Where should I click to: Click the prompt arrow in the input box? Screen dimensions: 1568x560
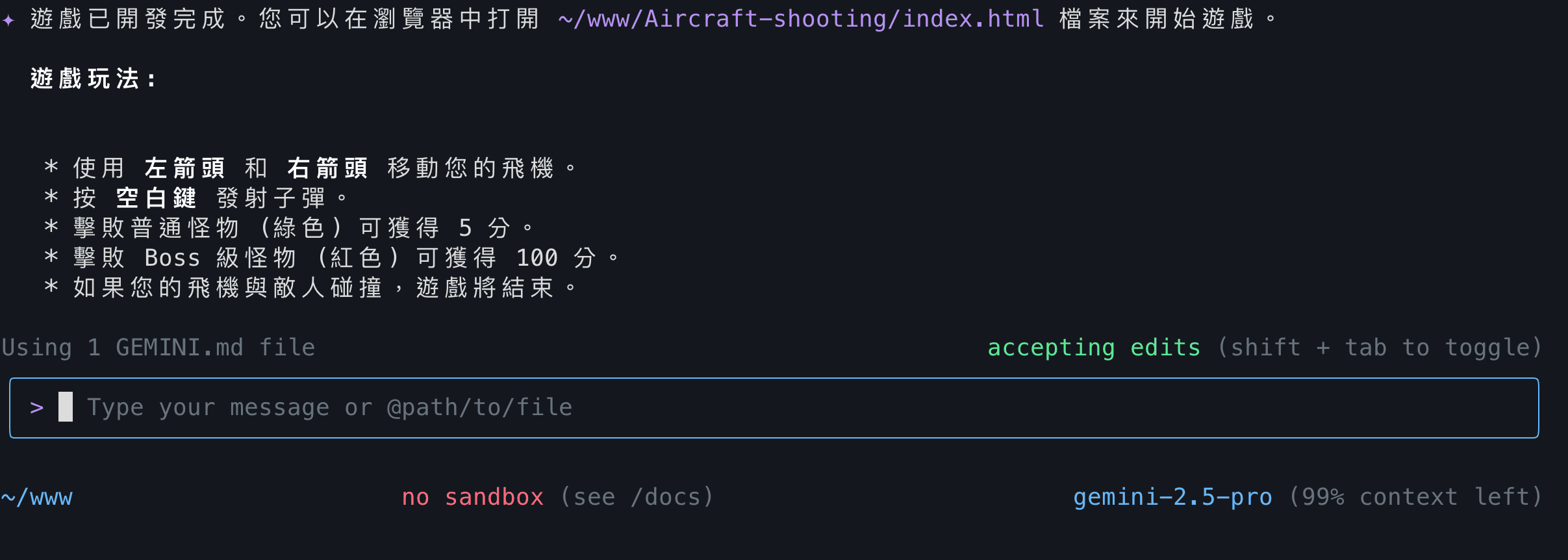[37, 408]
